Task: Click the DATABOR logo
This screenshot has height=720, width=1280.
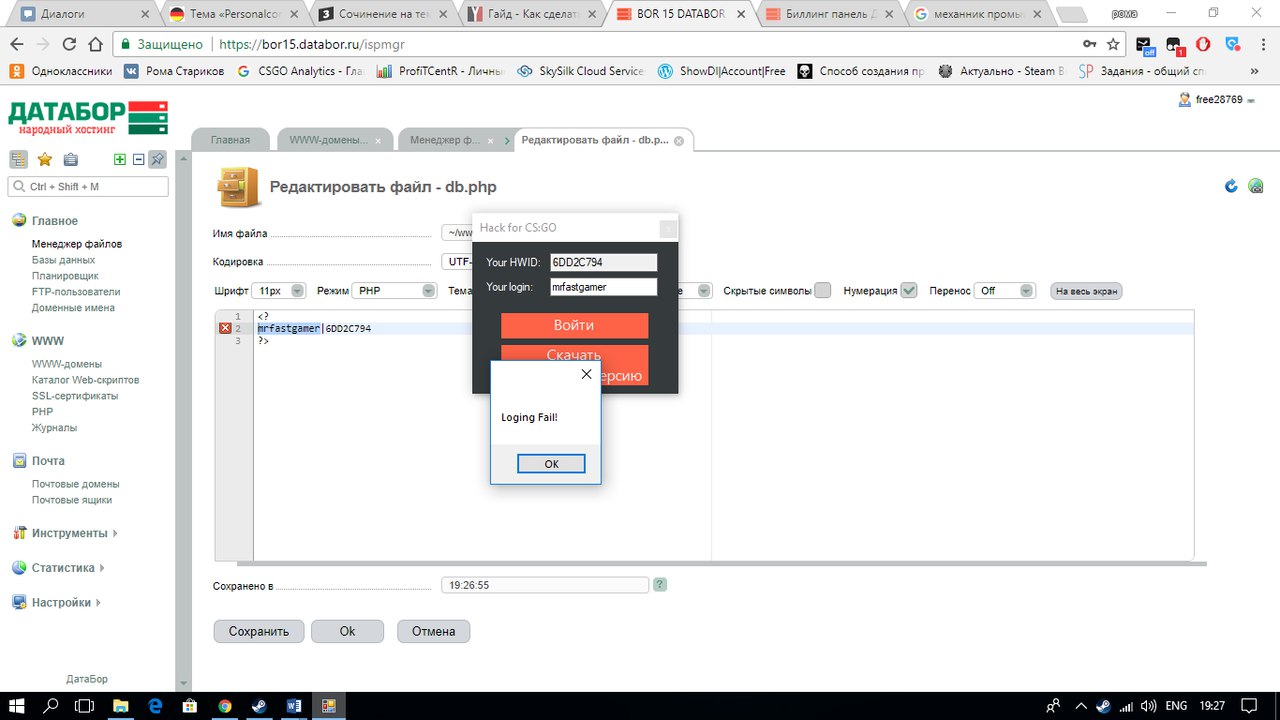Action: [x=88, y=117]
